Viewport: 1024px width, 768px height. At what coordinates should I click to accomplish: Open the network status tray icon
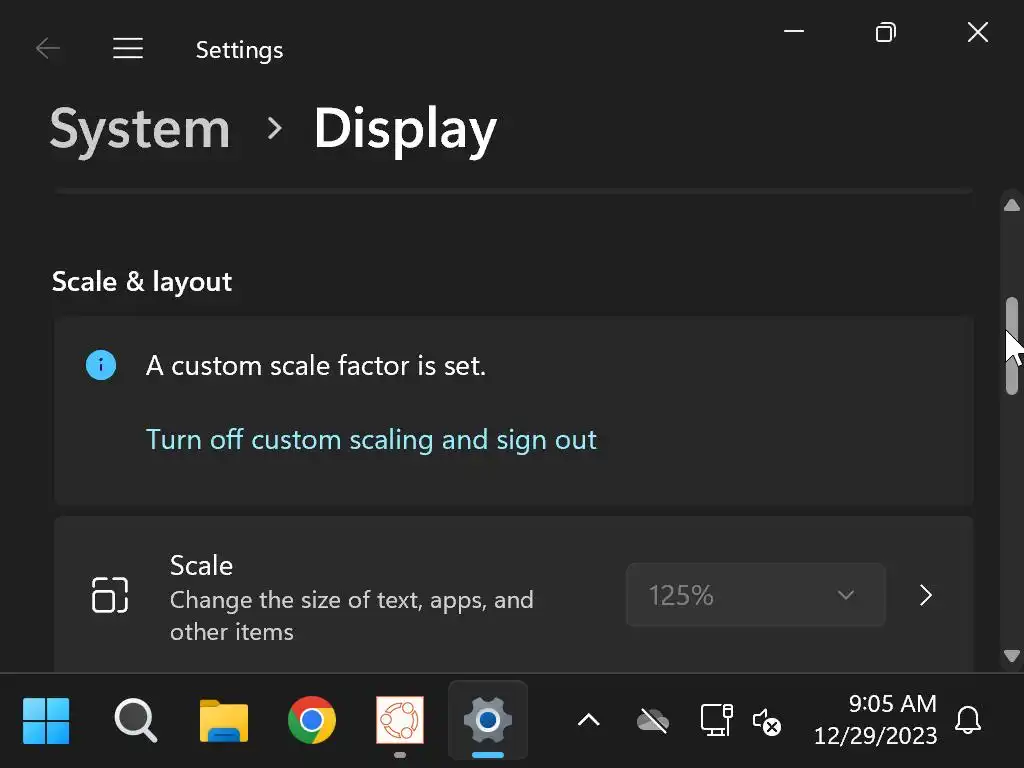pyautogui.click(x=715, y=719)
